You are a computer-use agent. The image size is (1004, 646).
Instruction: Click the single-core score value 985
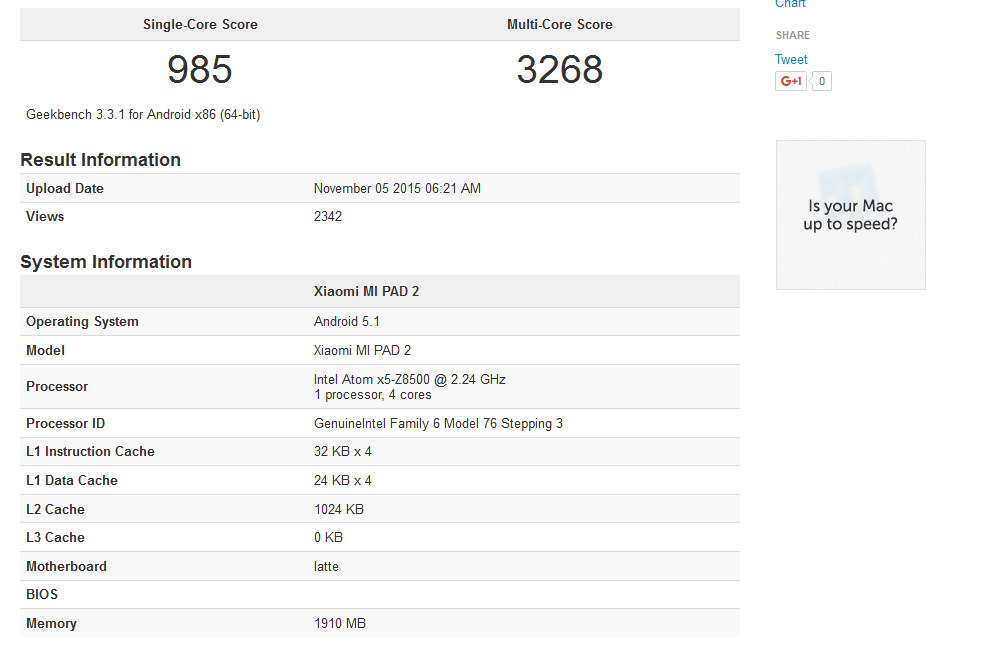pos(200,70)
